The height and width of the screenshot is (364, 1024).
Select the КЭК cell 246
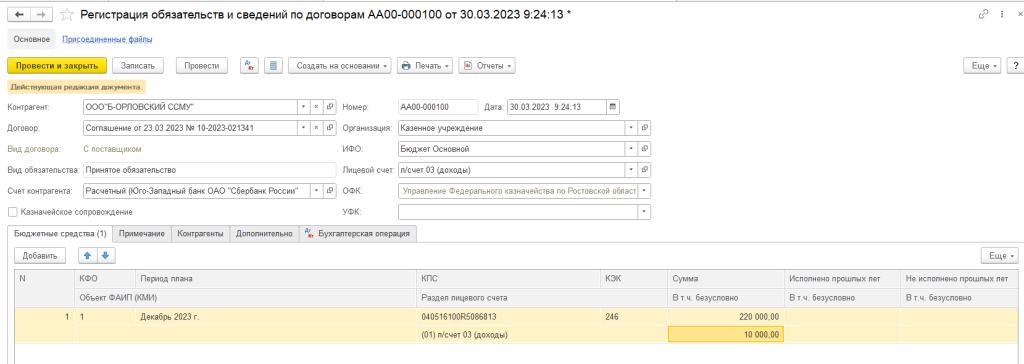tap(633, 318)
